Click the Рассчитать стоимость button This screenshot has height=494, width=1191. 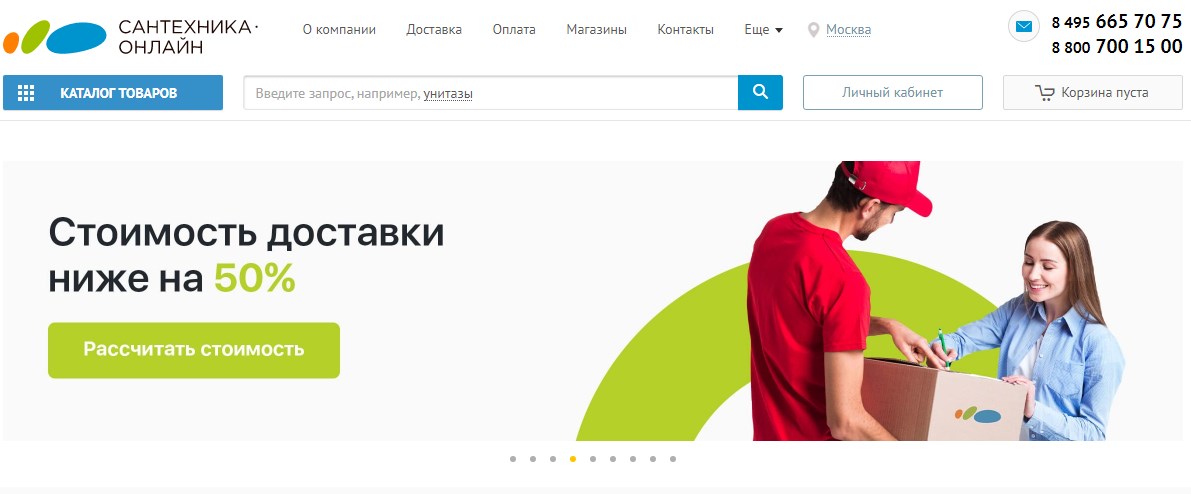[194, 350]
